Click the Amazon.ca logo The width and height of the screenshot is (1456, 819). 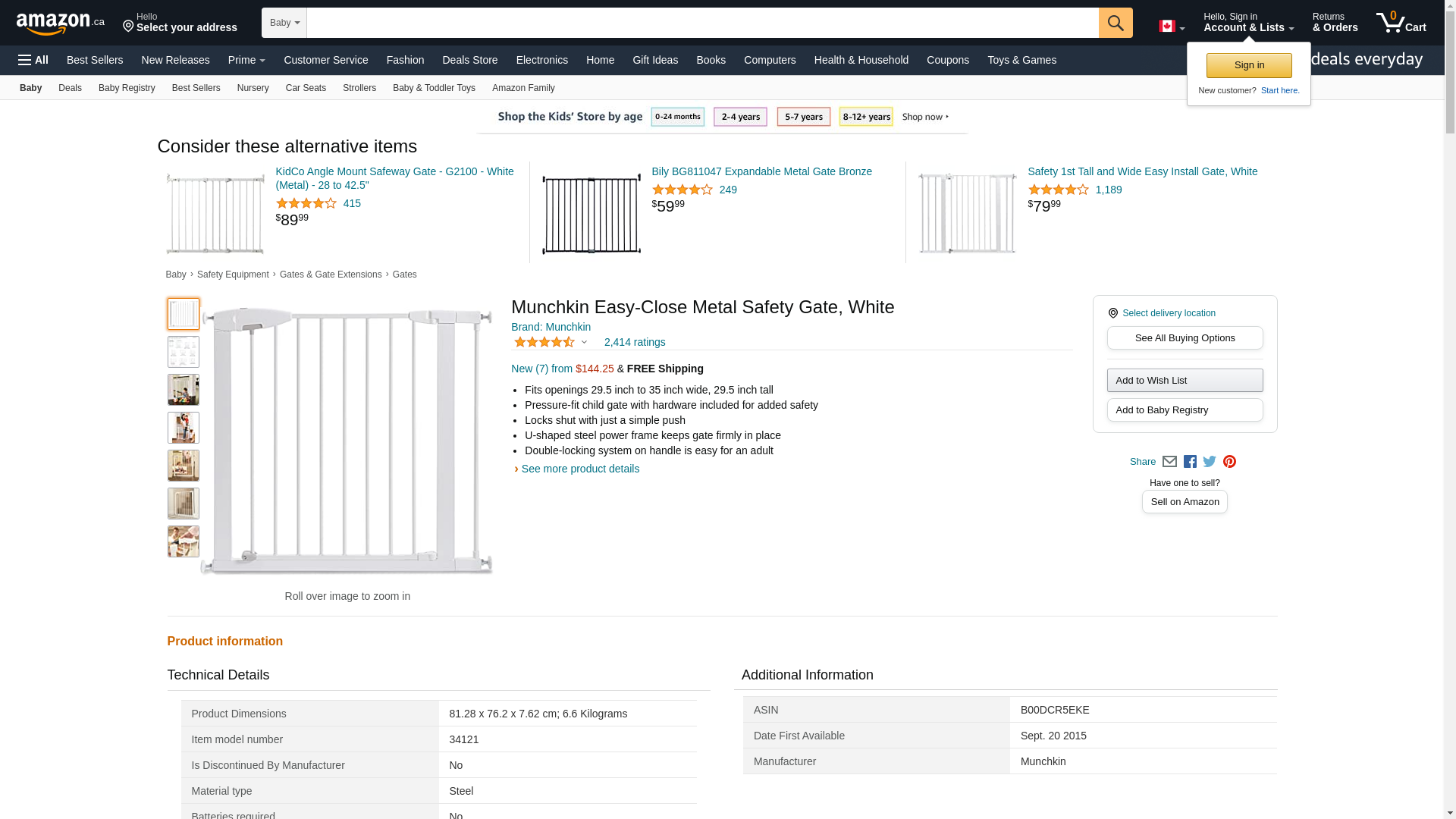(61, 24)
